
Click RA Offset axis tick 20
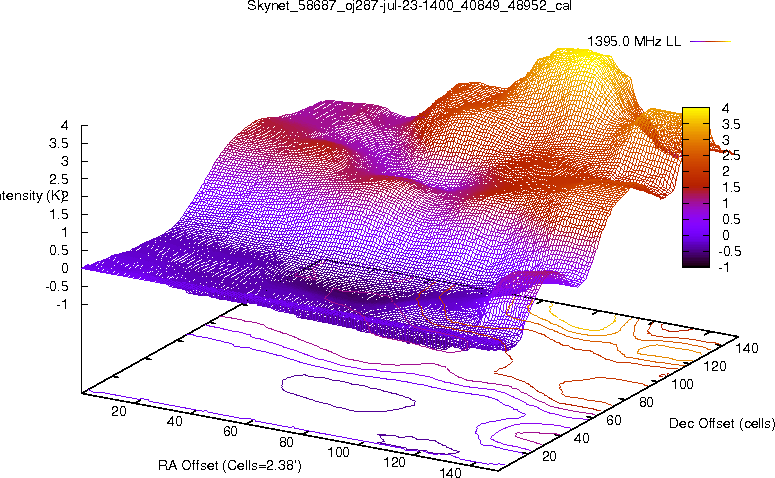[119, 411]
